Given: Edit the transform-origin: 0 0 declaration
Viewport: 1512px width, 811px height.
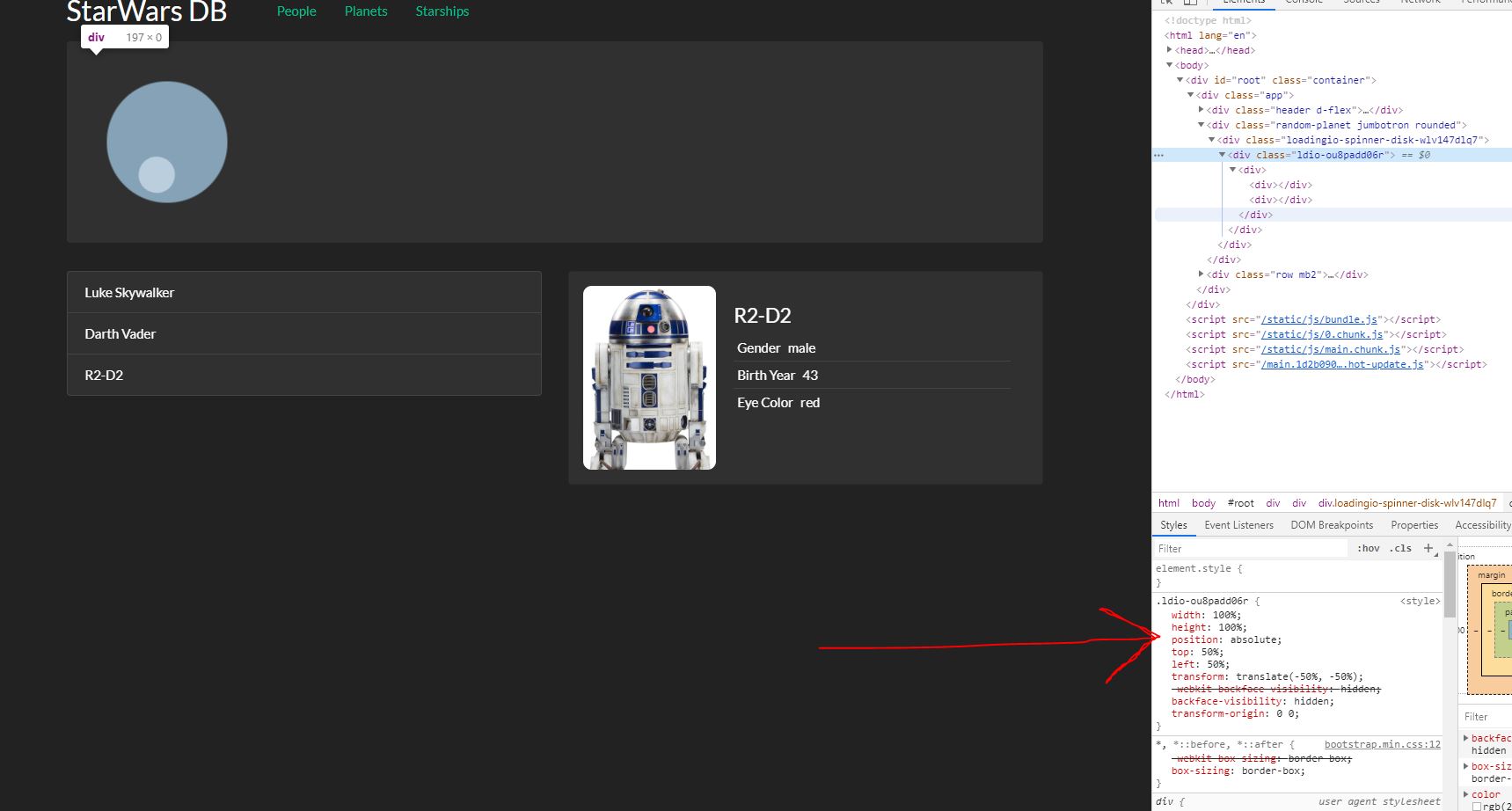Looking at the screenshot, I should 1235,713.
